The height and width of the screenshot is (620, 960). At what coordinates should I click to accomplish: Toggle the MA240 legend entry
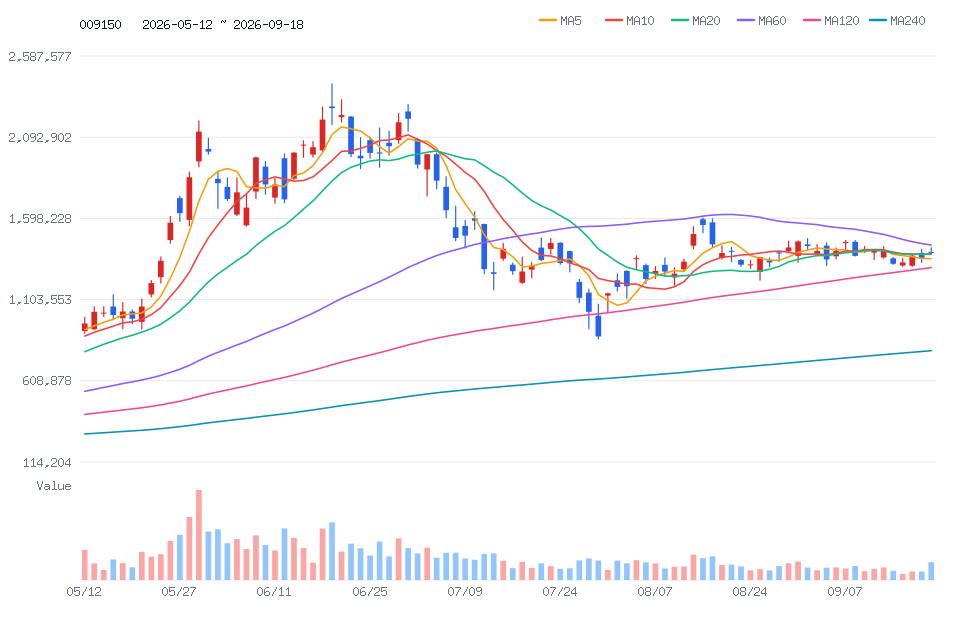[x=897, y=21]
